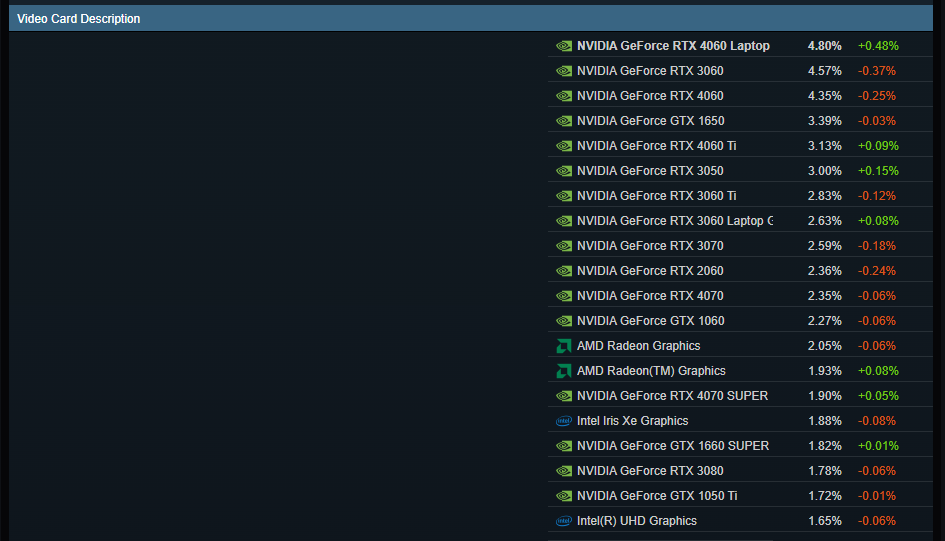Select NVIDIA GeForce RTX 3060 Laptop G name
Screen dimensions: 945x541
[675, 221]
